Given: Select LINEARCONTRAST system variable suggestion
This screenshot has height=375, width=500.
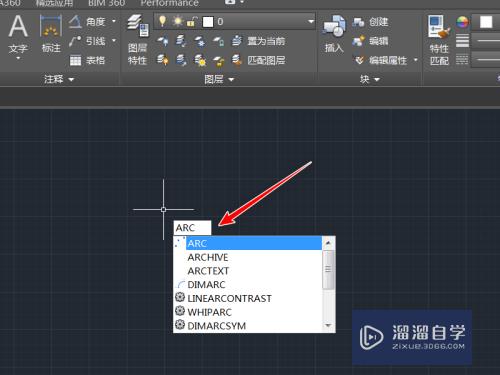Looking at the screenshot, I should (248, 298).
